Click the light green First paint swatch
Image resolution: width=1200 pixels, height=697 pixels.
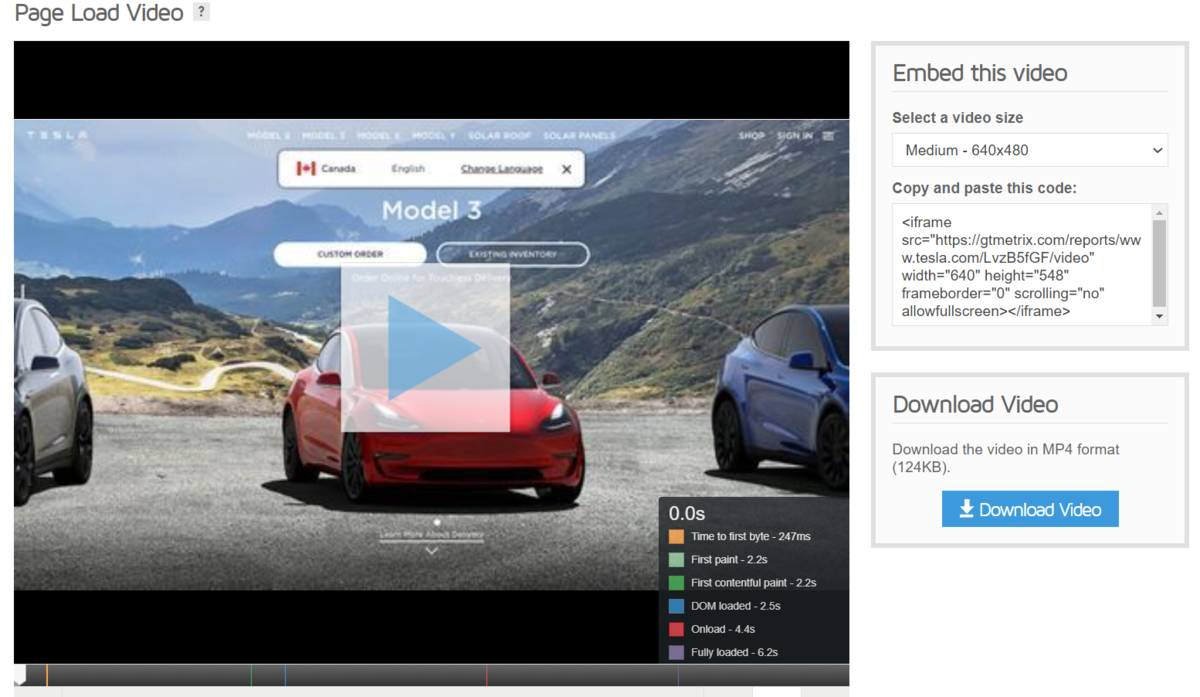pyautogui.click(x=676, y=560)
